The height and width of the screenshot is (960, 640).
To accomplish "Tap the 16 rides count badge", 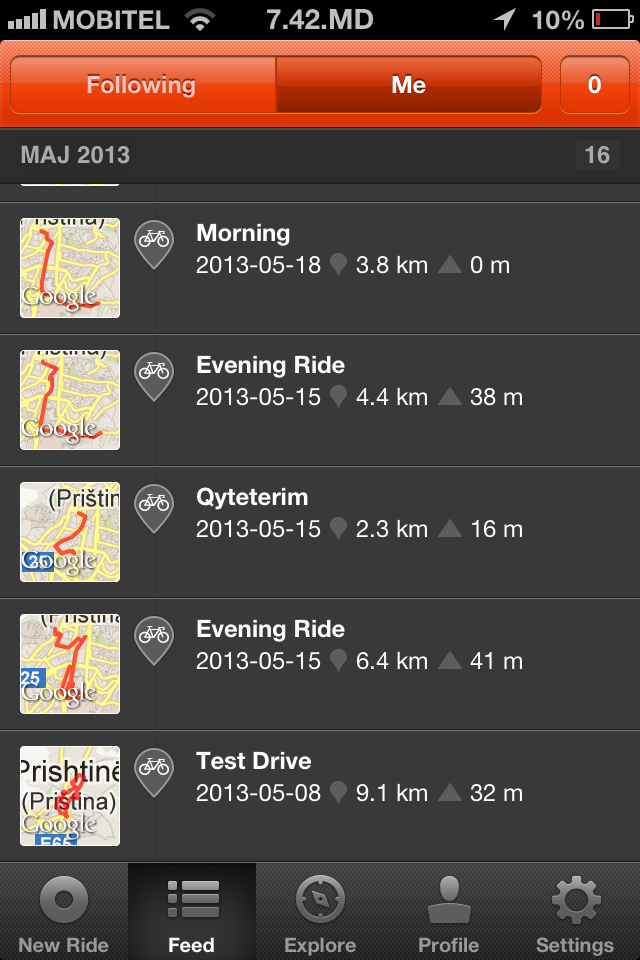I will [x=597, y=155].
